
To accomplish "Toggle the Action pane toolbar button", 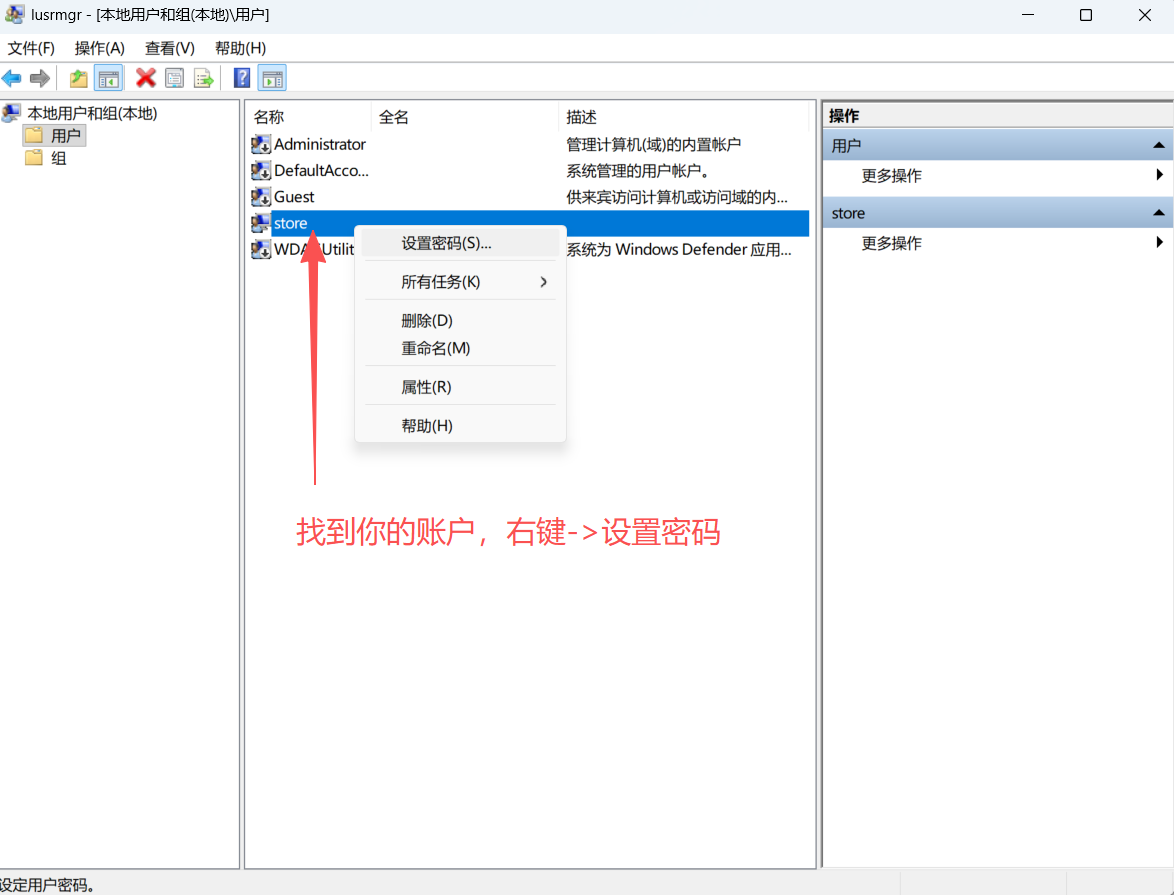I will tap(272, 78).
